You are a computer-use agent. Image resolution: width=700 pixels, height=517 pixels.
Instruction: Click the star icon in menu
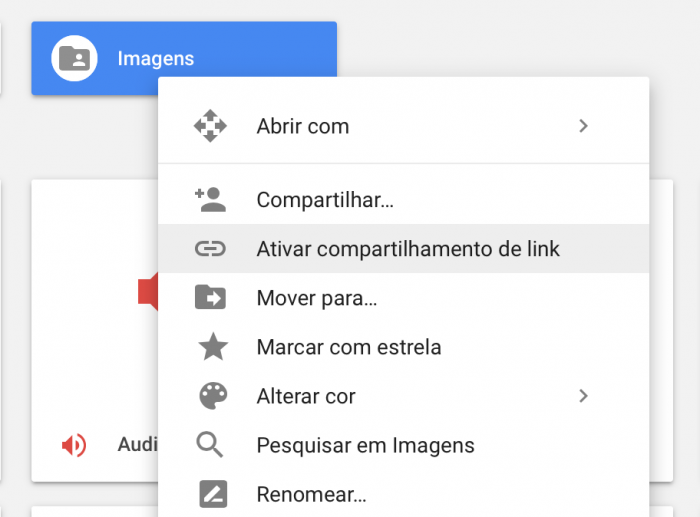pyautogui.click(x=213, y=346)
